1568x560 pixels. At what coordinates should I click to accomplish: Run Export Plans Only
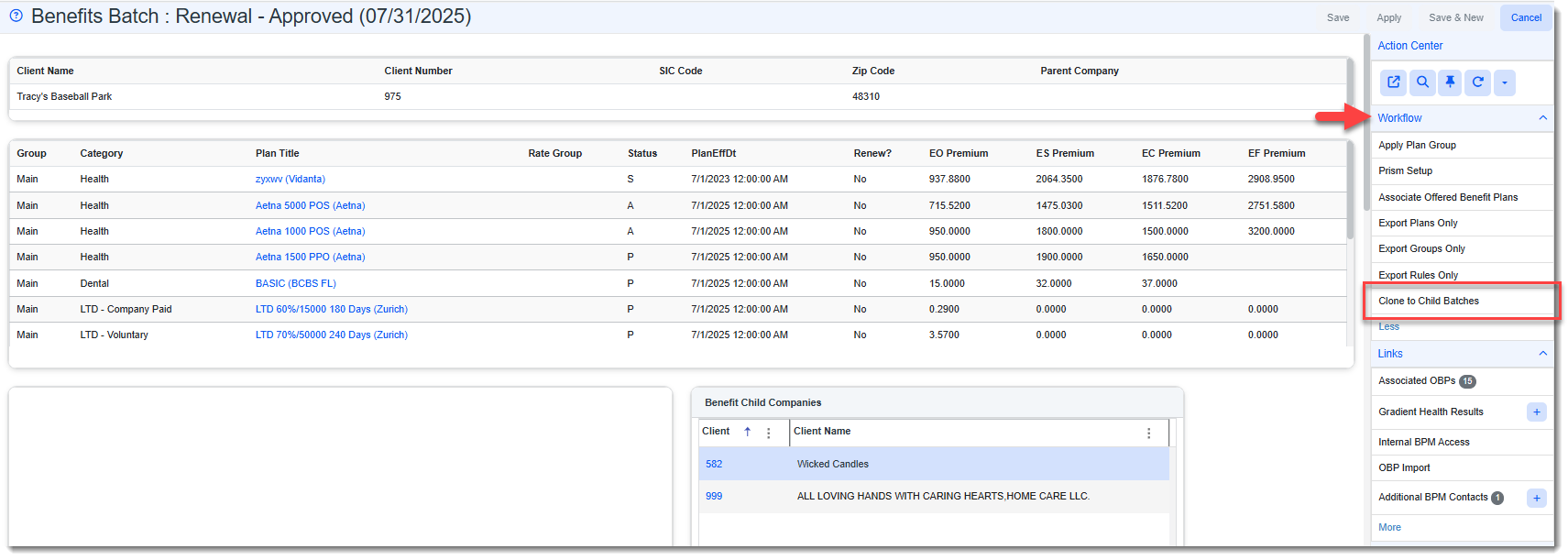pos(1418,224)
